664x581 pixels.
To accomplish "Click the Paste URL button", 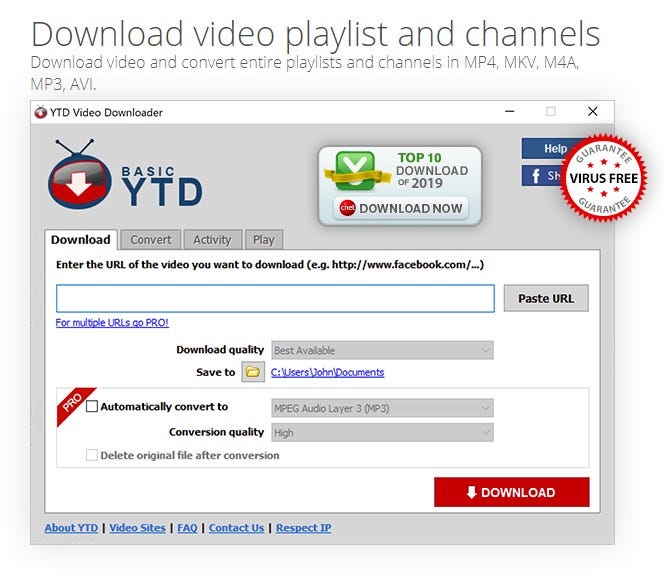I will 546,299.
